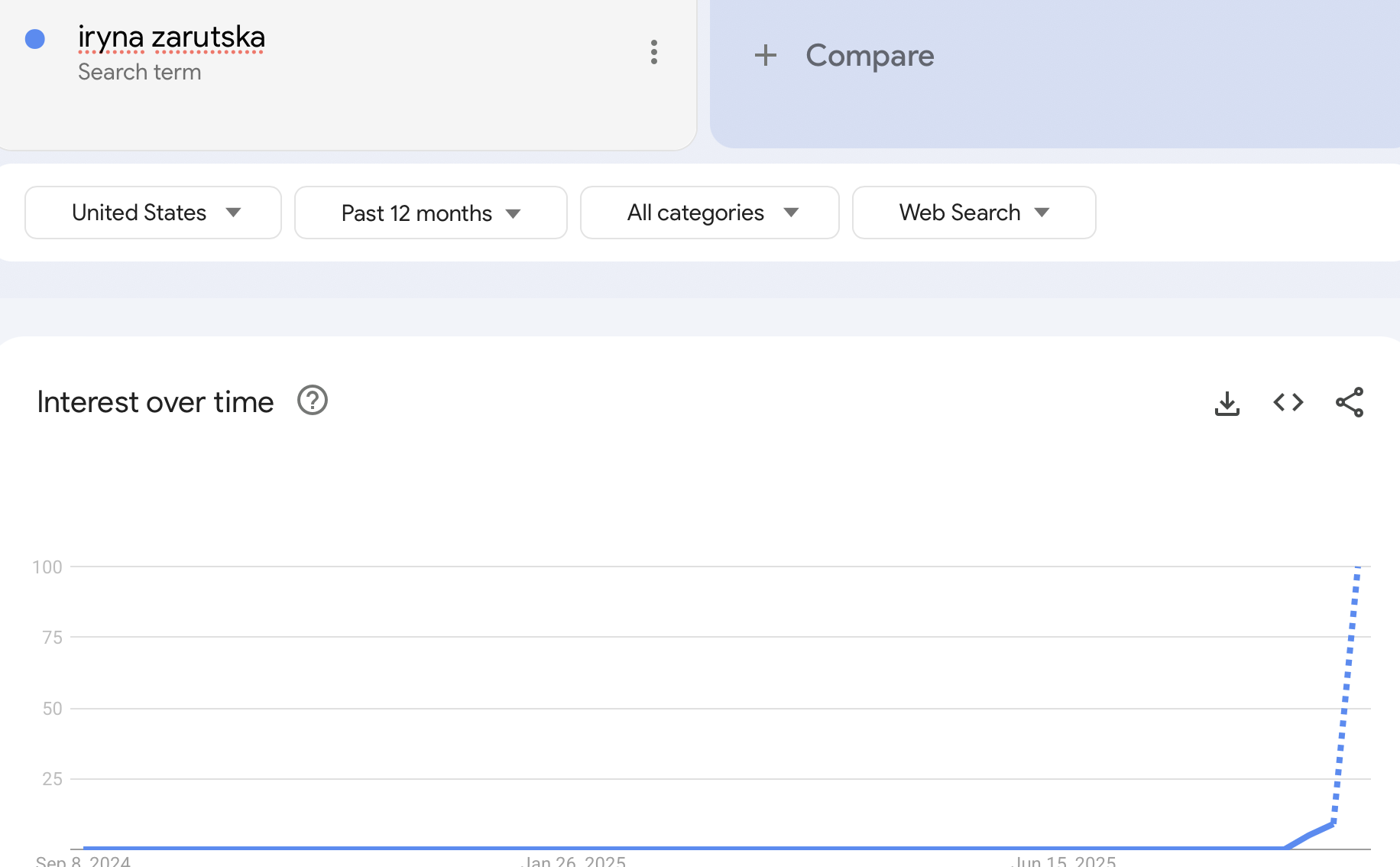Click the blue dot beside iryna zarutska
The height and width of the screenshot is (867, 1400).
click(x=35, y=39)
